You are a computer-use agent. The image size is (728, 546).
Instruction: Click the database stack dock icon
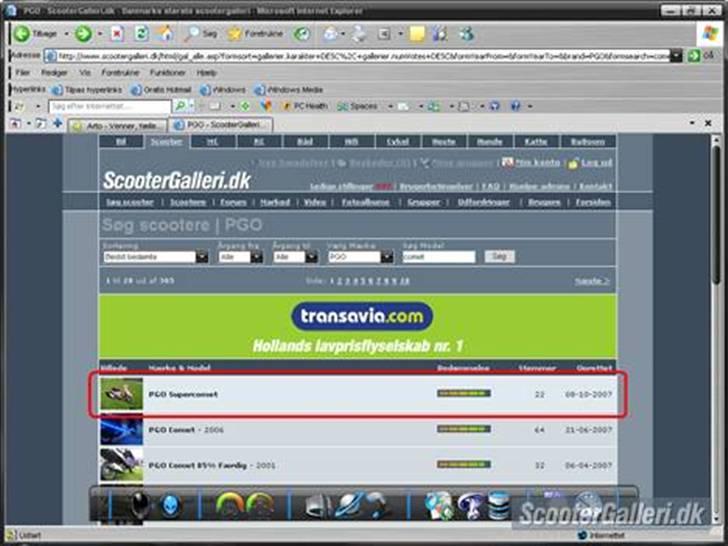[x=498, y=506]
